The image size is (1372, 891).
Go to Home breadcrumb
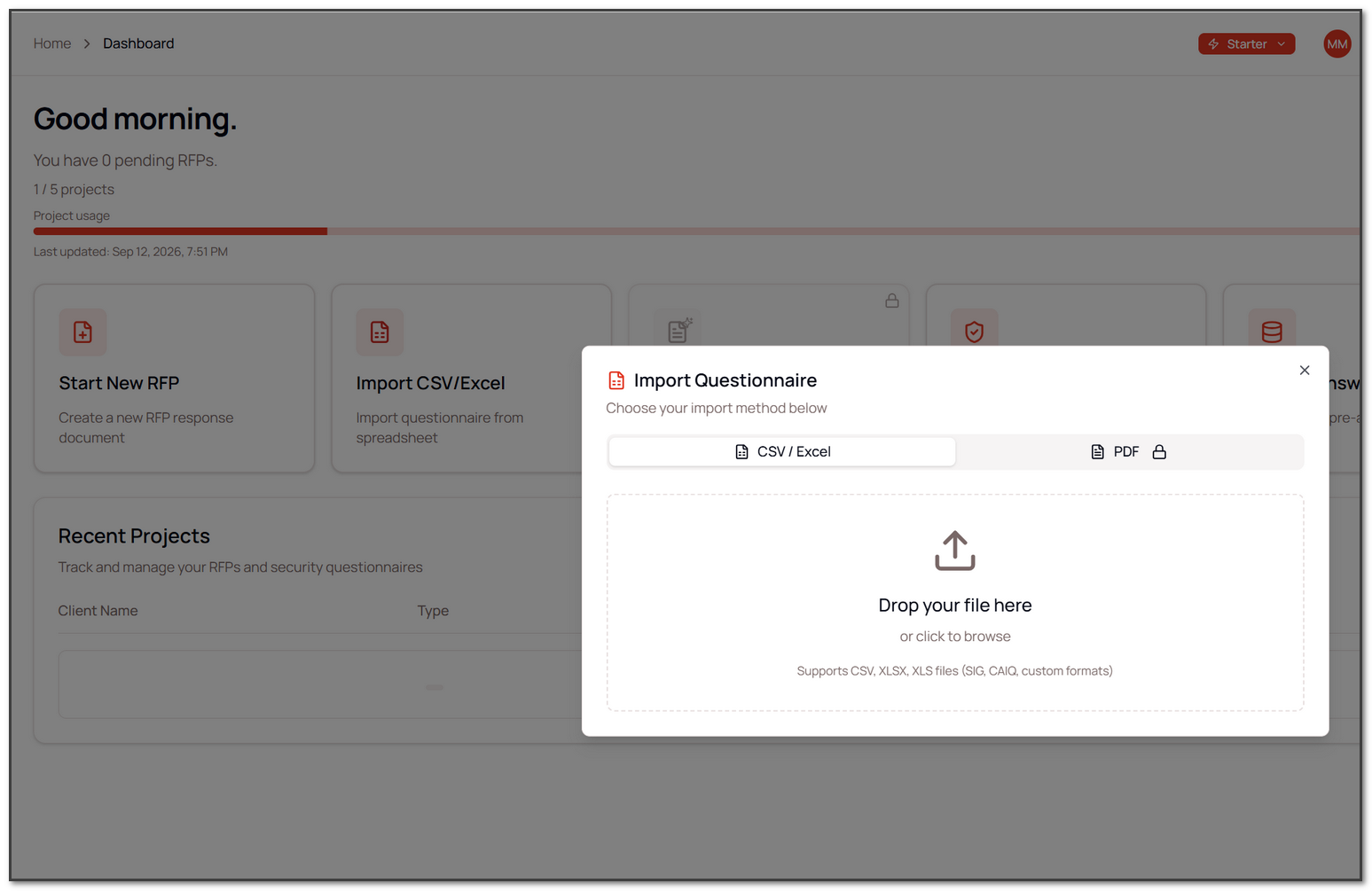52,43
